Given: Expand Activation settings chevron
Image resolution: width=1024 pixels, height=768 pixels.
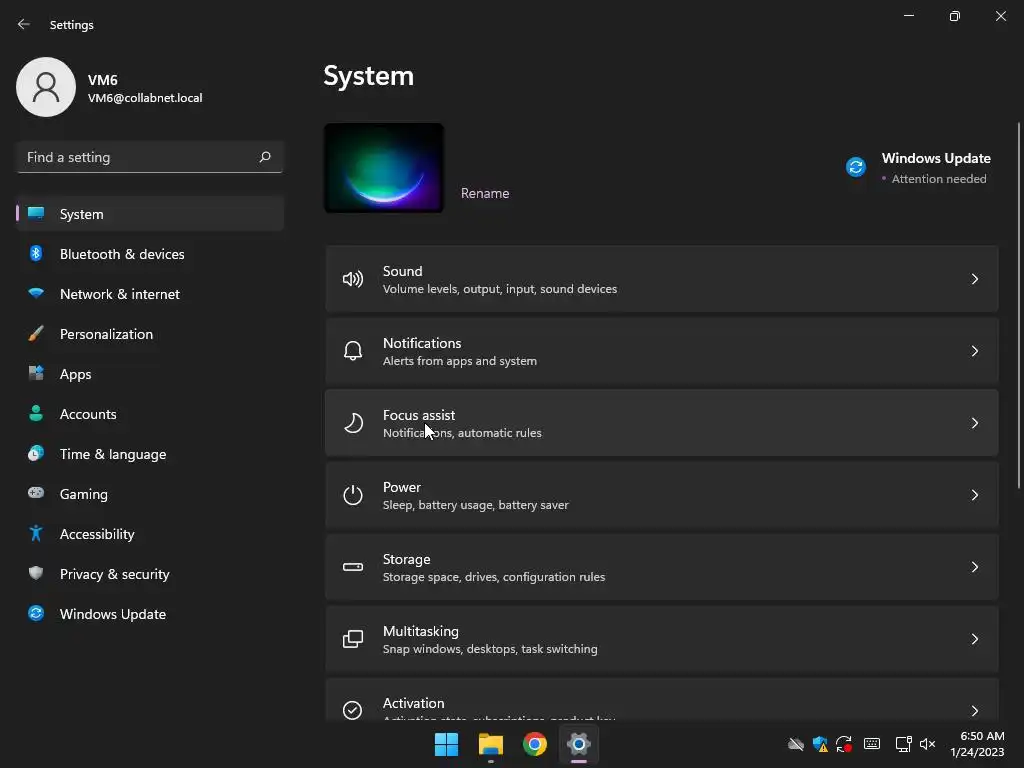Looking at the screenshot, I should tap(974, 711).
